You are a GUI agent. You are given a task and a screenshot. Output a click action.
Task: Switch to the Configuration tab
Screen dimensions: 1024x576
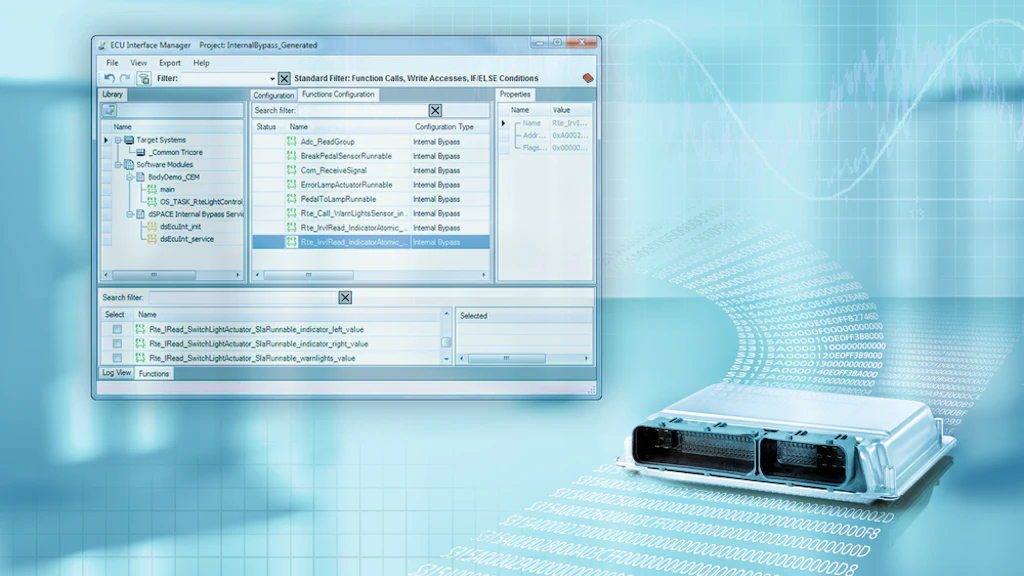coord(274,95)
